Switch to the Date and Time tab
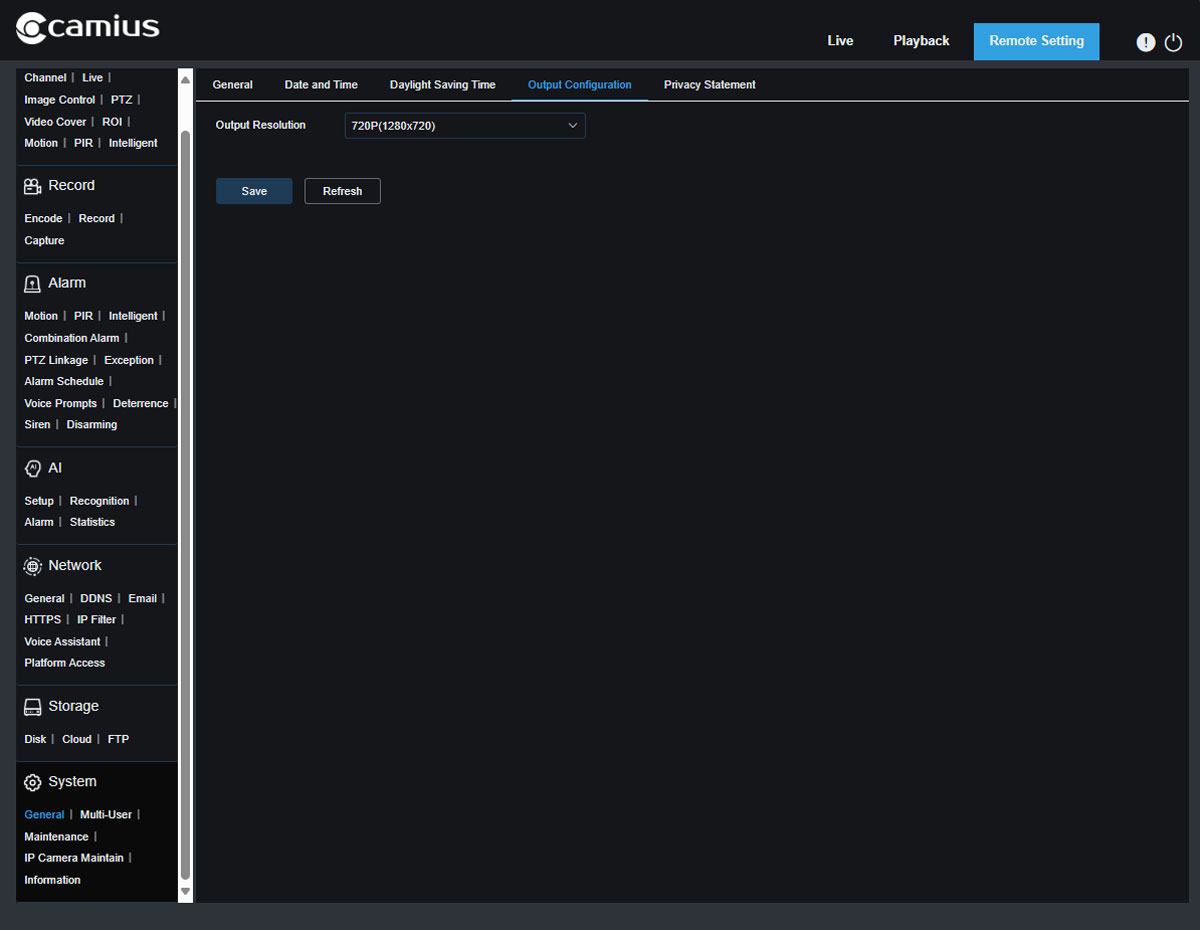The width and height of the screenshot is (1200, 930). coord(320,85)
